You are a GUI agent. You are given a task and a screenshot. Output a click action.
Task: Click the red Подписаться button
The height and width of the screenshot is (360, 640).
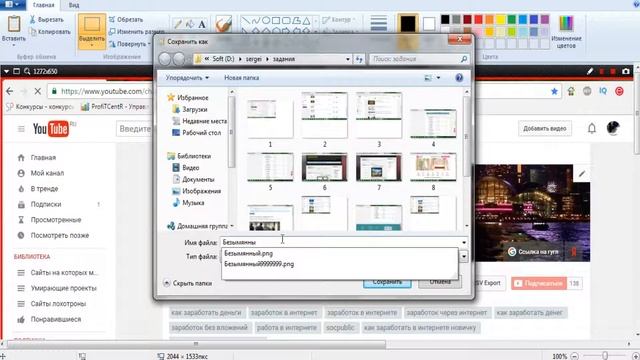click(x=539, y=283)
